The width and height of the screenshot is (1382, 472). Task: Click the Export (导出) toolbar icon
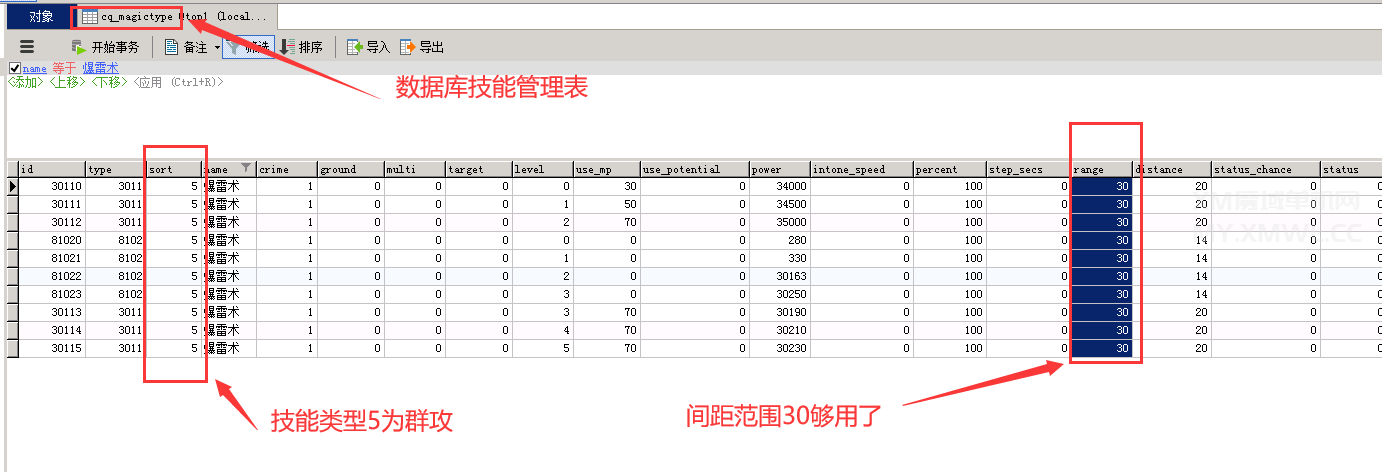point(407,47)
